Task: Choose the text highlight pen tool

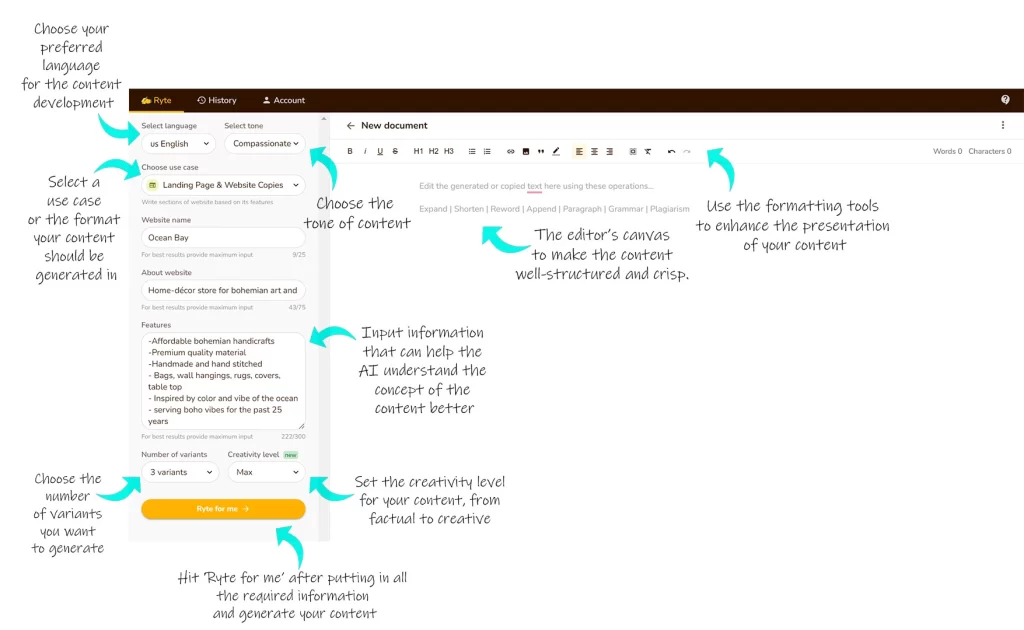Action: pyautogui.click(x=556, y=151)
